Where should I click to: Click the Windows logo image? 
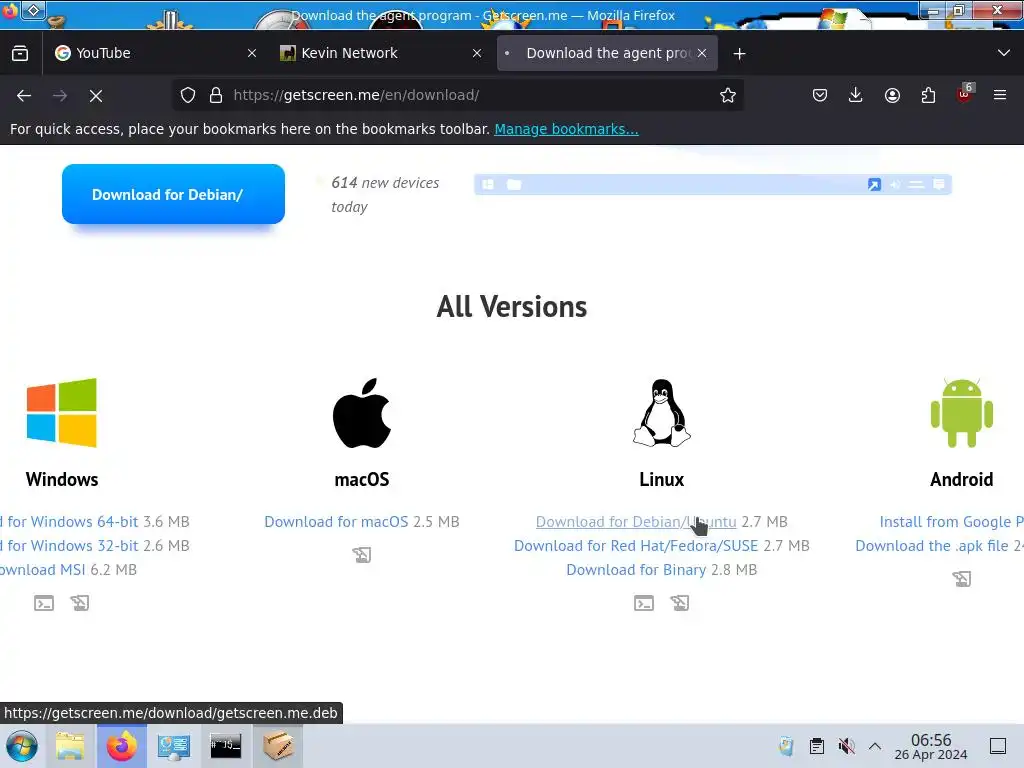coord(61,413)
